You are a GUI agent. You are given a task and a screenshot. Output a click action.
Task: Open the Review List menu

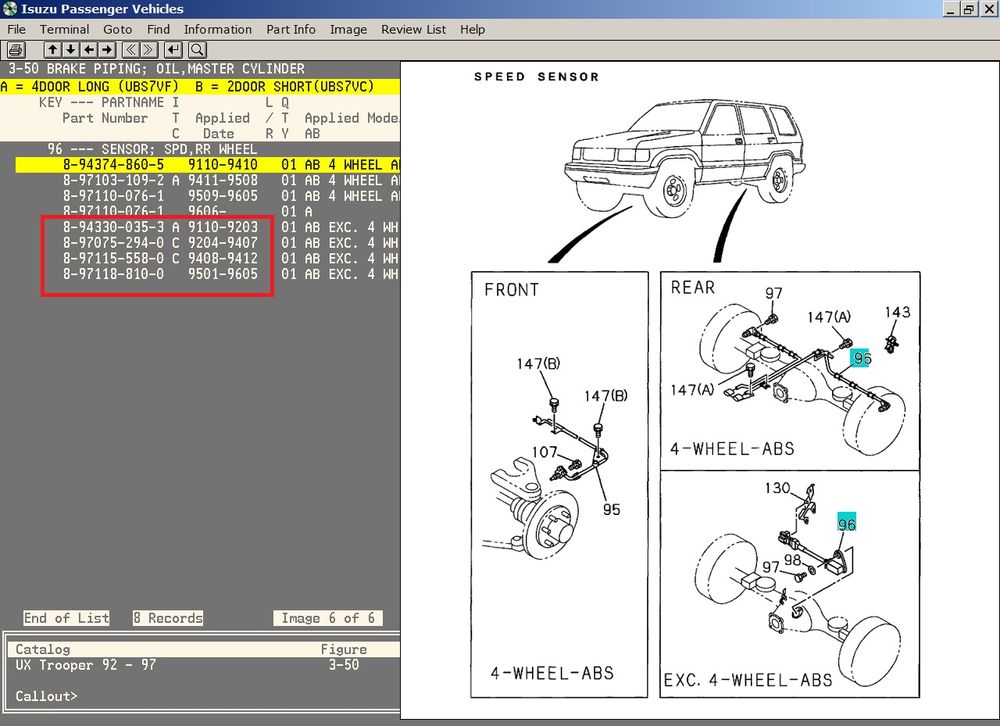(413, 29)
